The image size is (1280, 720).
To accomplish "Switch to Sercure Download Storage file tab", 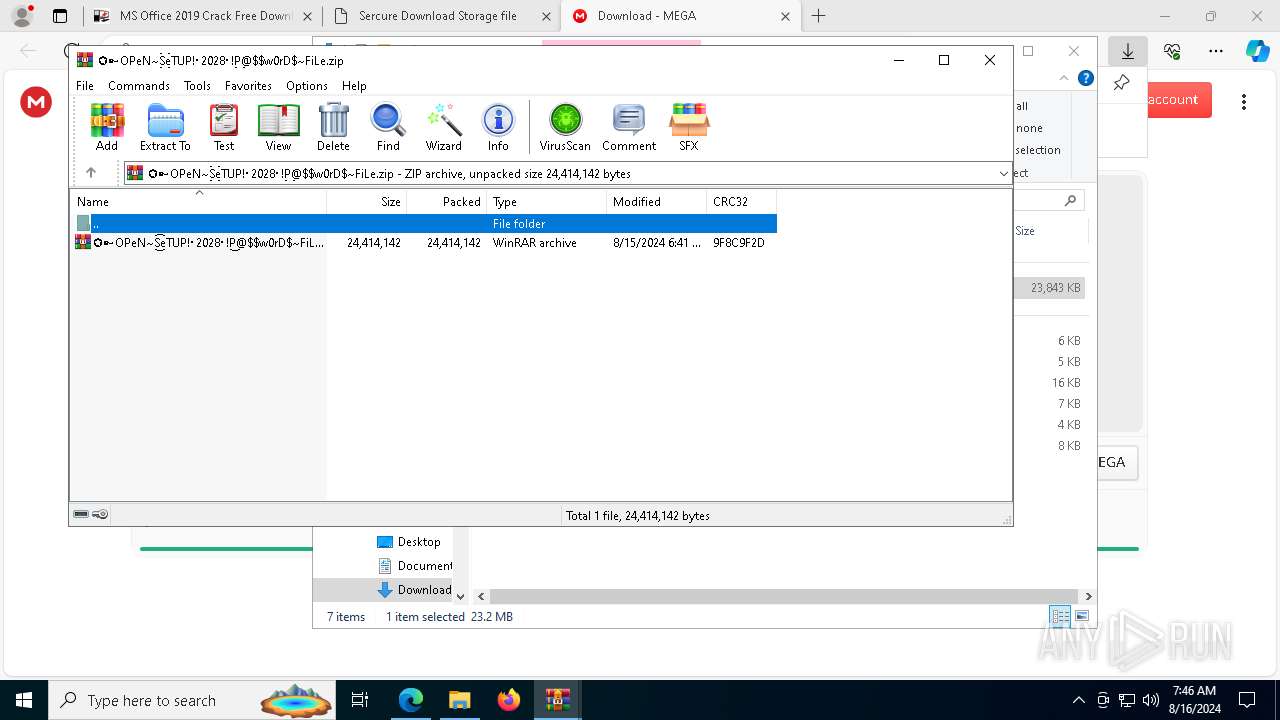I will click(x=442, y=16).
